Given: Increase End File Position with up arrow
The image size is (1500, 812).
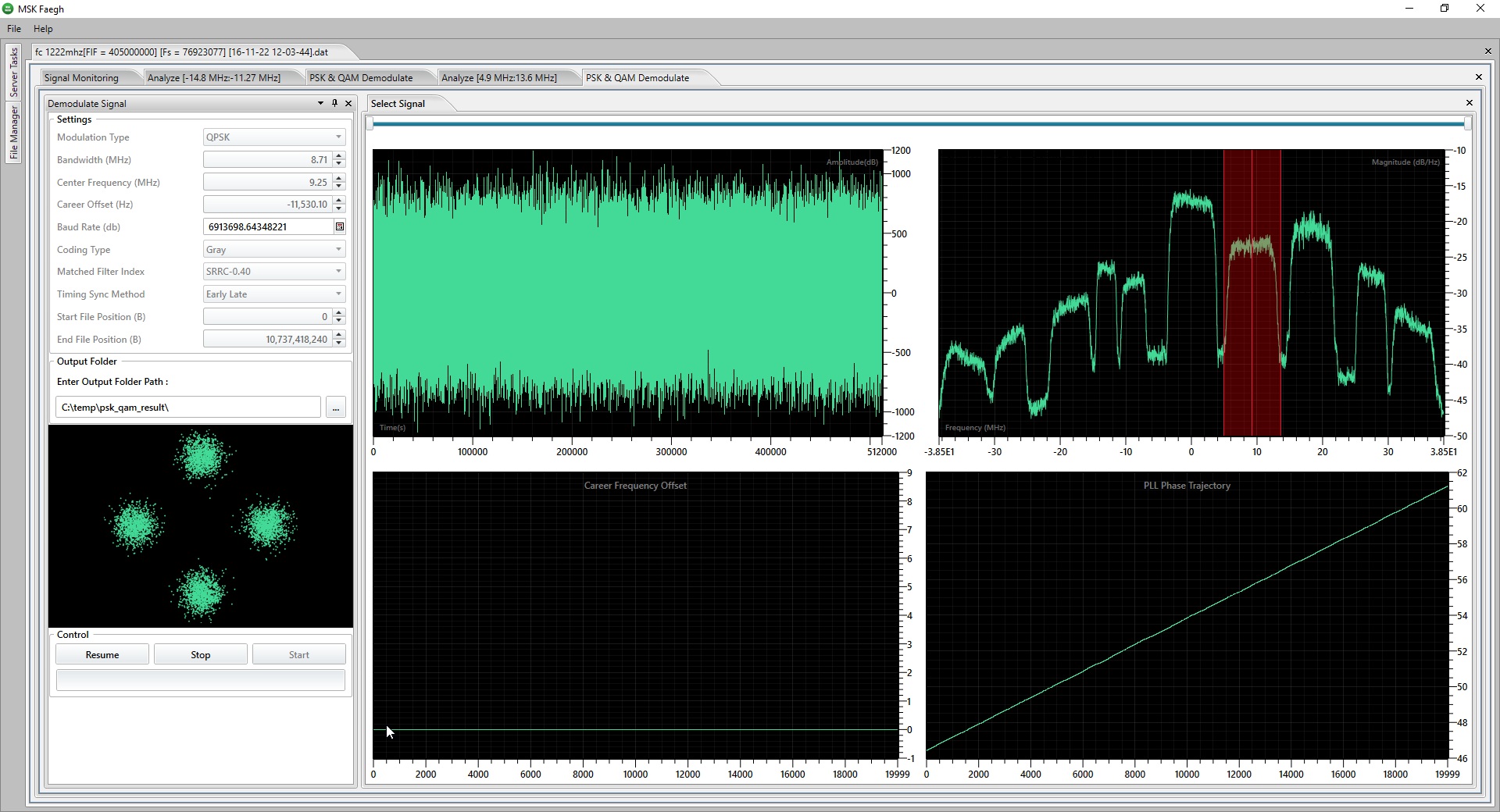Looking at the screenshot, I should coord(338,336).
